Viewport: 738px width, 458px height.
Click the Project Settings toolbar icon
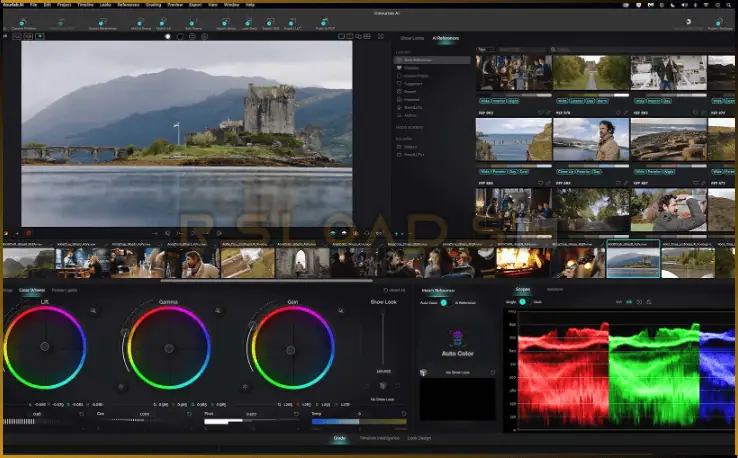(719, 23)
